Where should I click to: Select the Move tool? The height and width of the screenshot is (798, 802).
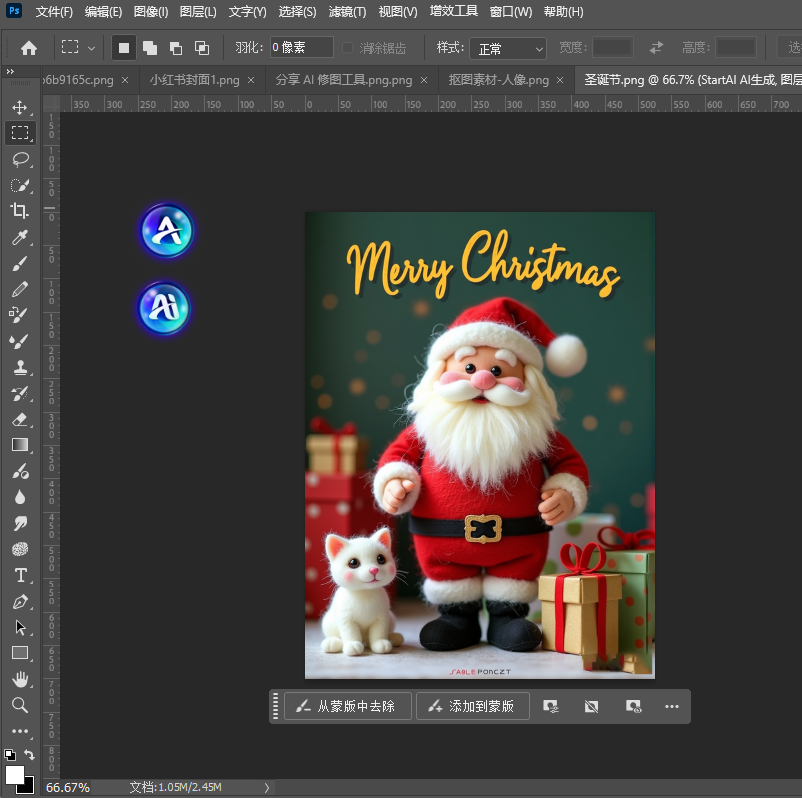coord(19,107)
